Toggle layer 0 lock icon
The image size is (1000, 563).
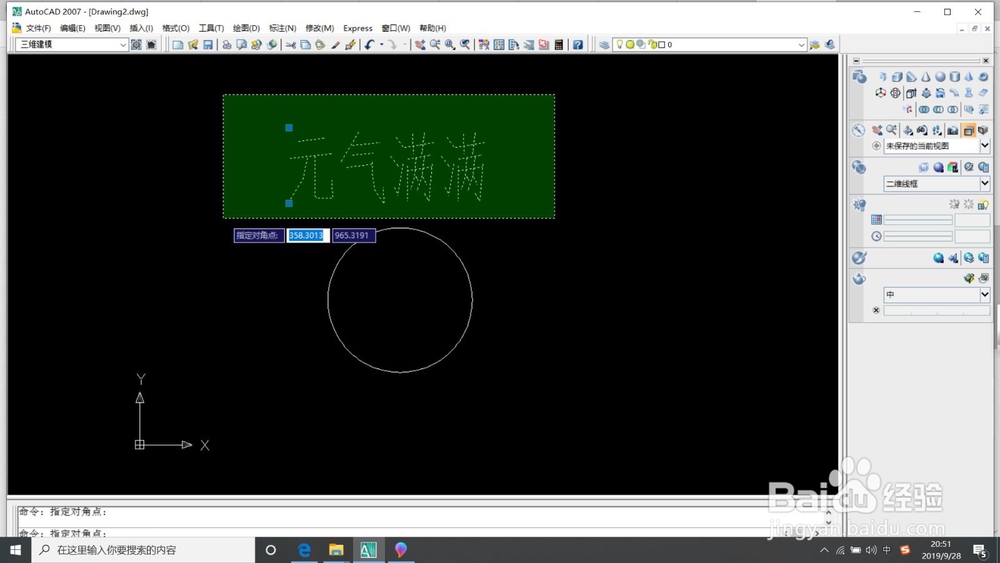pyautogui.click(x=652, y=45)
